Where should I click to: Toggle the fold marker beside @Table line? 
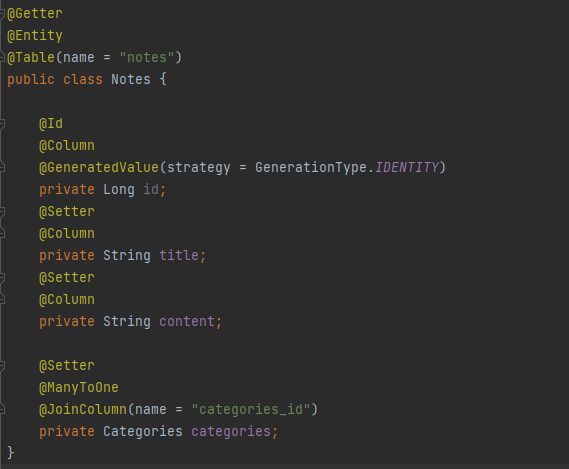point(2,58)
